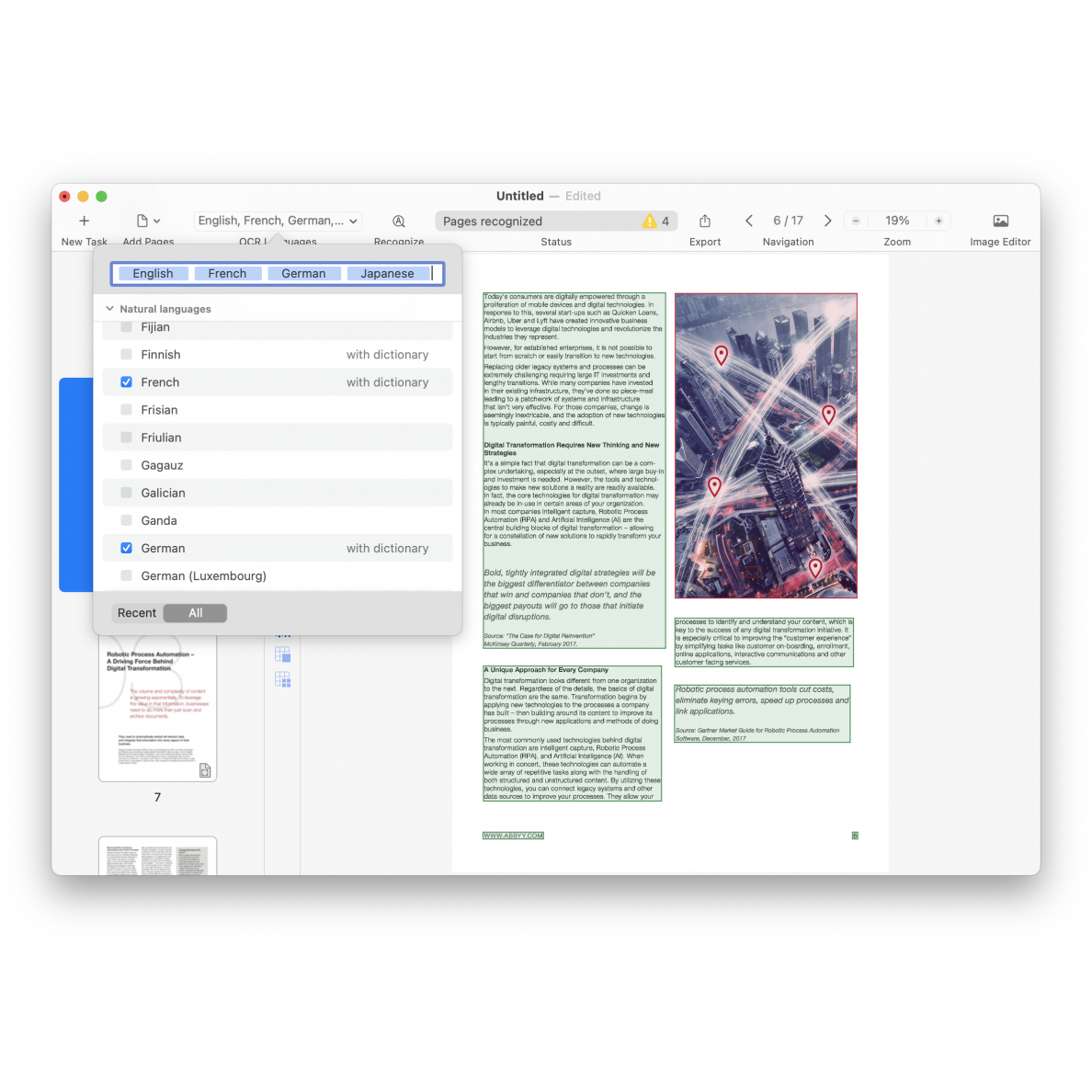Go to previous page arrow
Viewport: 1092px width, 1092px height.
click(x=748, y=221)
